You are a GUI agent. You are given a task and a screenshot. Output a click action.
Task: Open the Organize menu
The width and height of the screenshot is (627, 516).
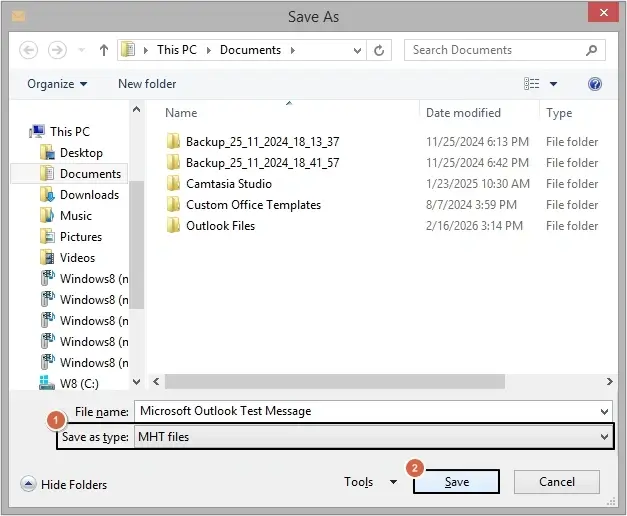(57, 84)
